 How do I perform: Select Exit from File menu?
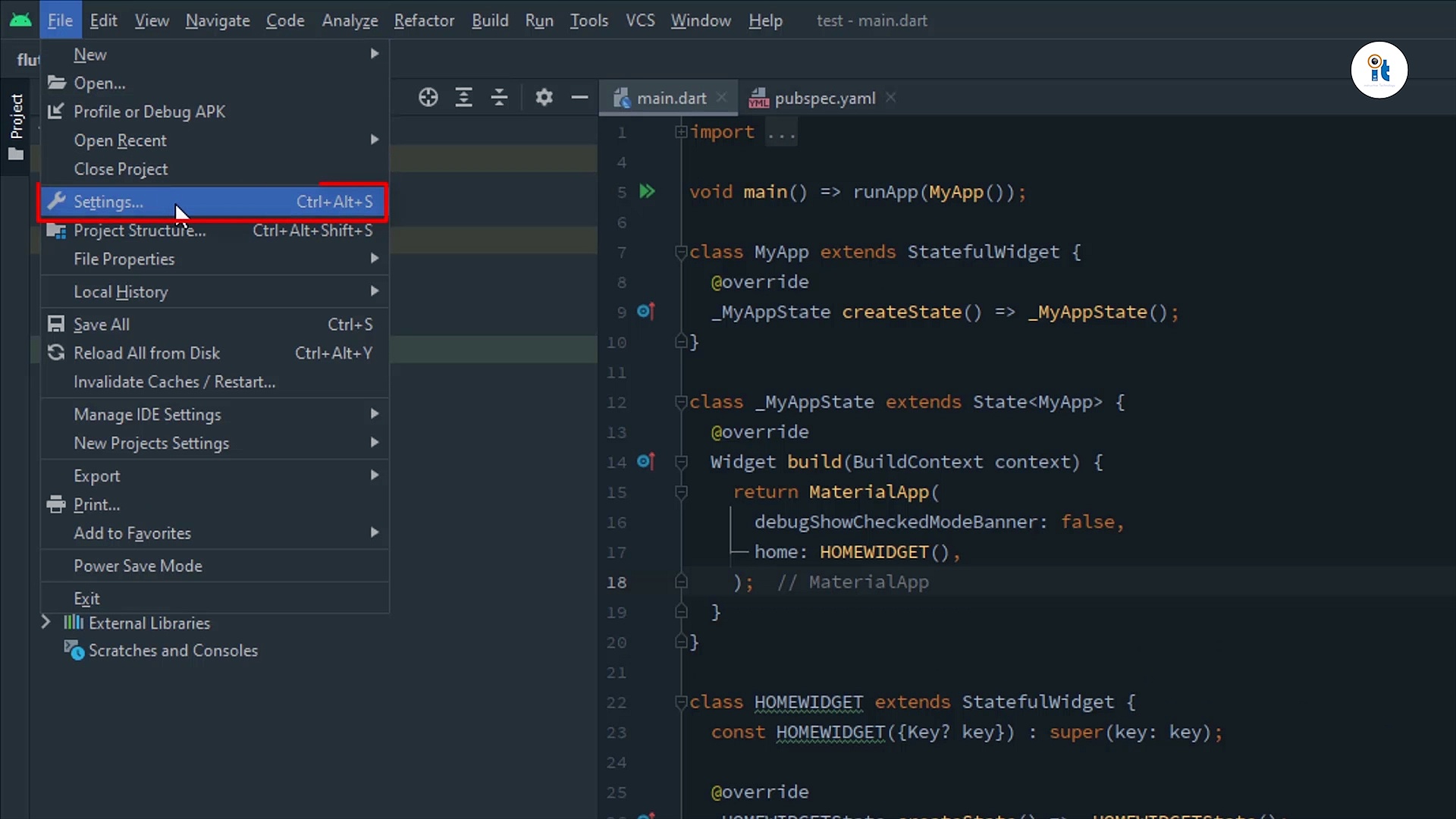click(x=215, y=599)
